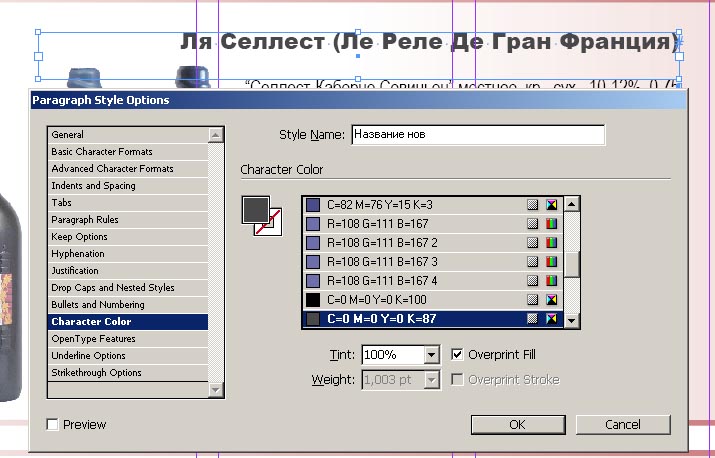Click CMYK mode icon for C=0 M=0 Y=0 K=100
This screenshot has height=458, width=715.
click(552, 300)
